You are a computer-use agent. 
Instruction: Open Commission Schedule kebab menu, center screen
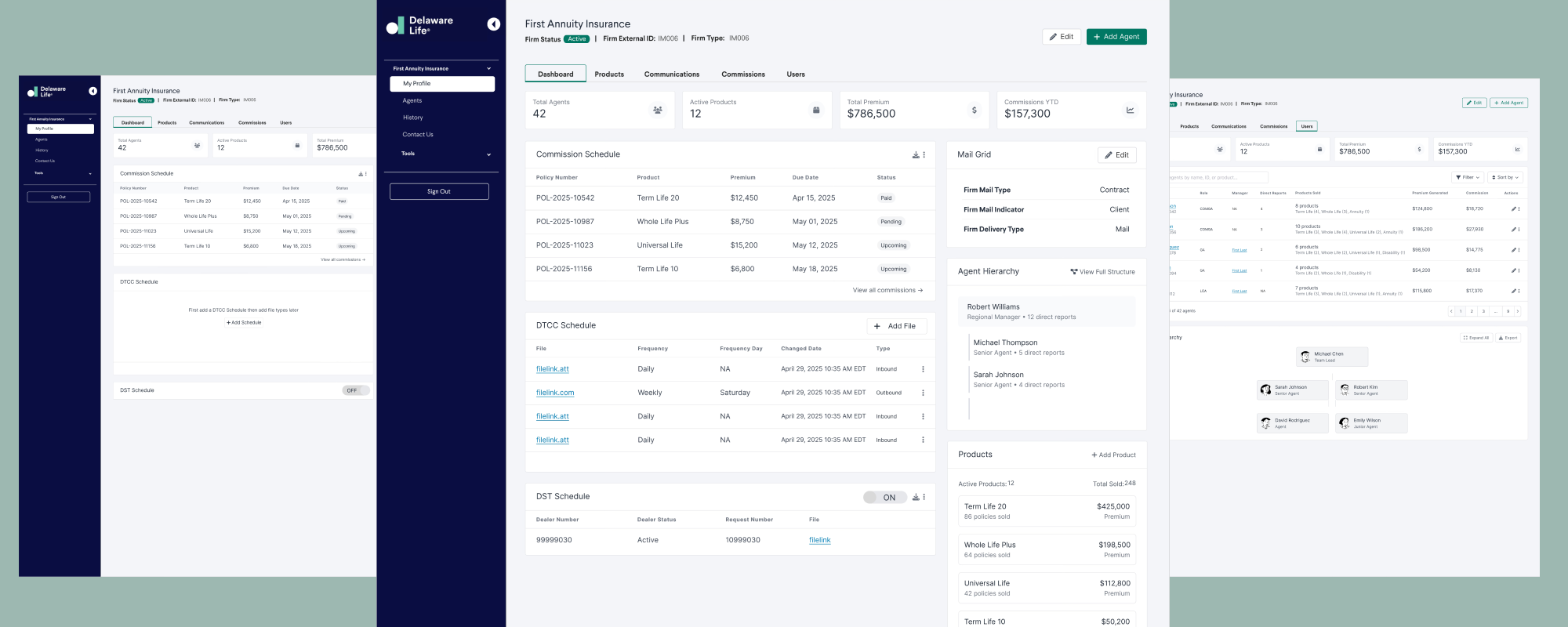point(924,155)
